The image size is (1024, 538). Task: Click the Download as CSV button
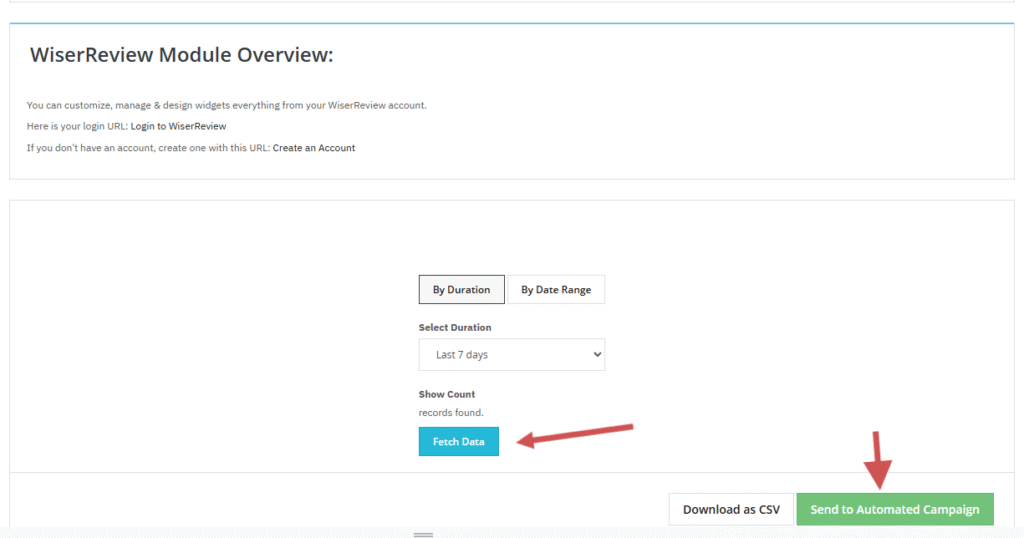[731, 509]
